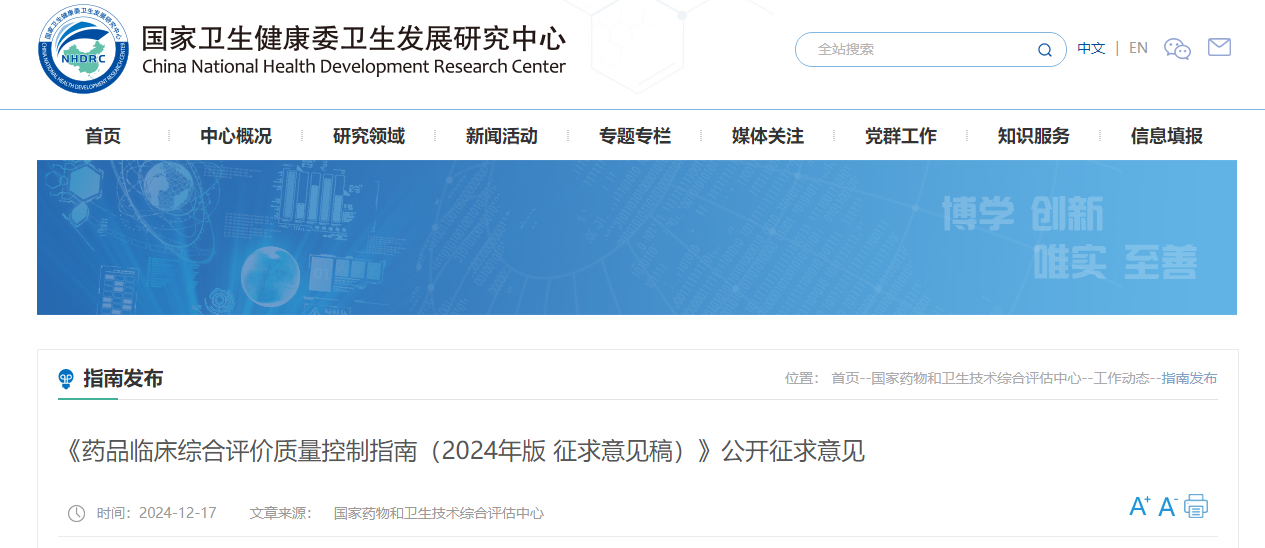
Task: Open the 信息填报 menu item
Action: 1167,136
